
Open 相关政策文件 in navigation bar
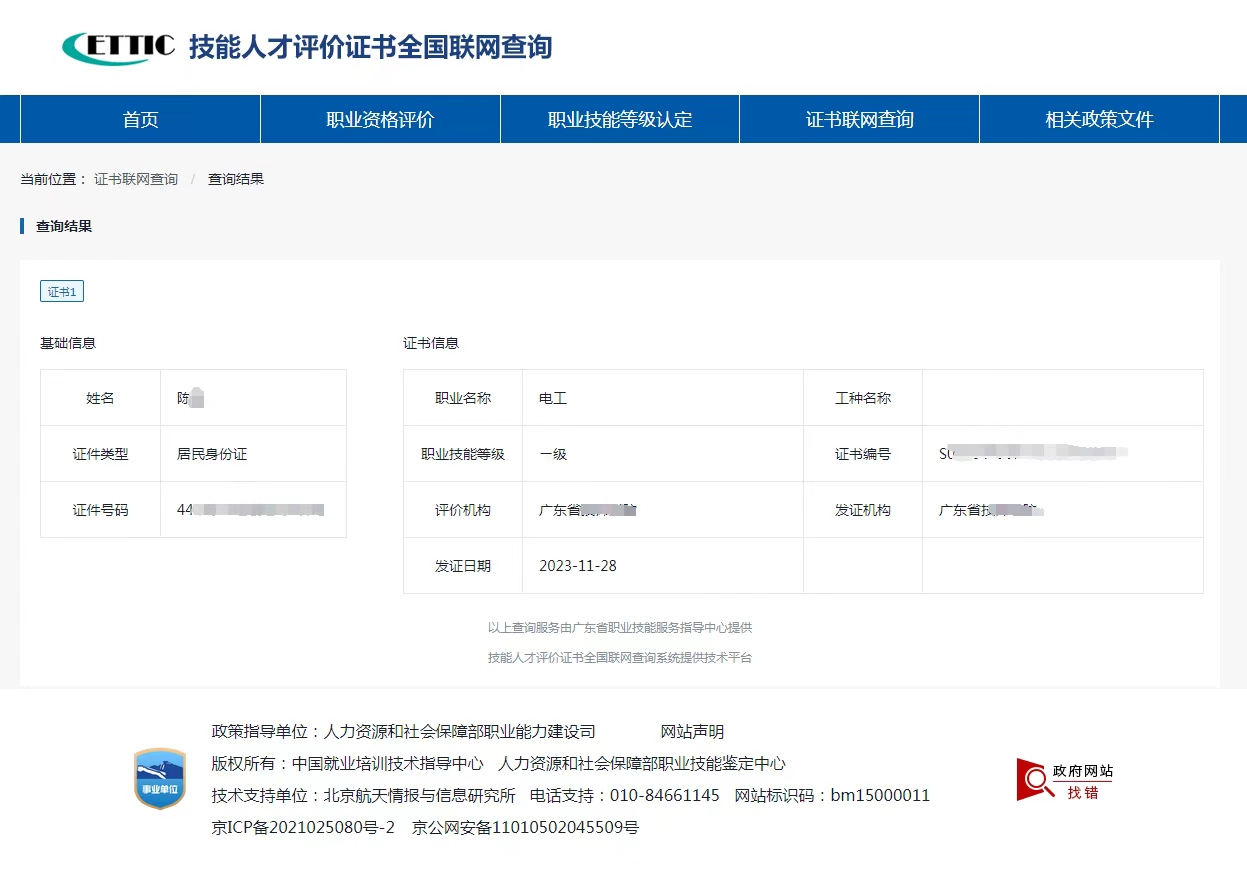click(x=1099, y=120)
